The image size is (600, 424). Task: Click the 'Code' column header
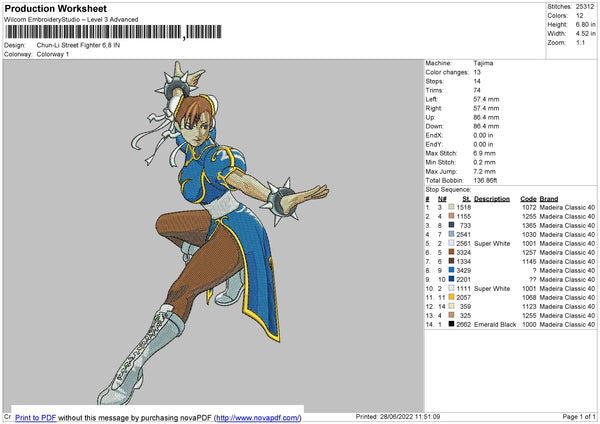(x=528, y=199)
